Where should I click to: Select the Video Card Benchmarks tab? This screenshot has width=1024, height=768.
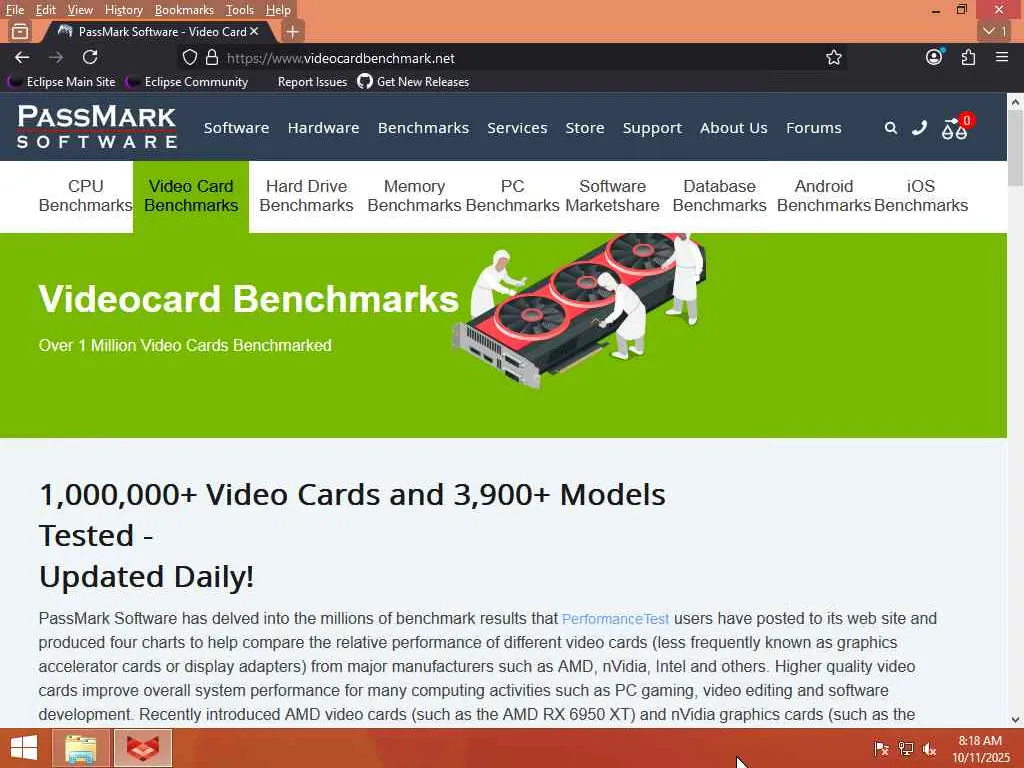[191, 196]
